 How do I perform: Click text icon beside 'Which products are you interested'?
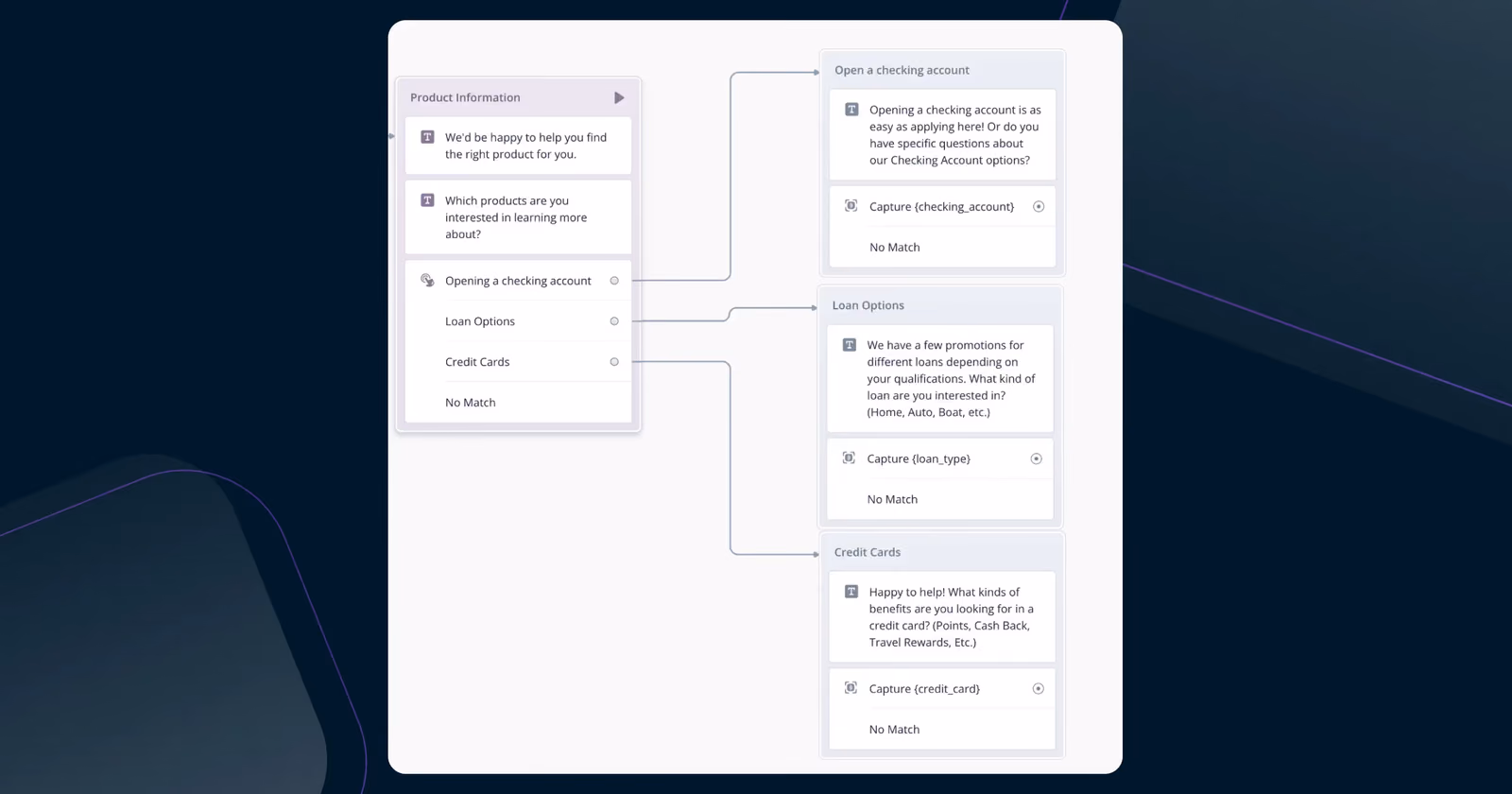click(x=427, y=200)
